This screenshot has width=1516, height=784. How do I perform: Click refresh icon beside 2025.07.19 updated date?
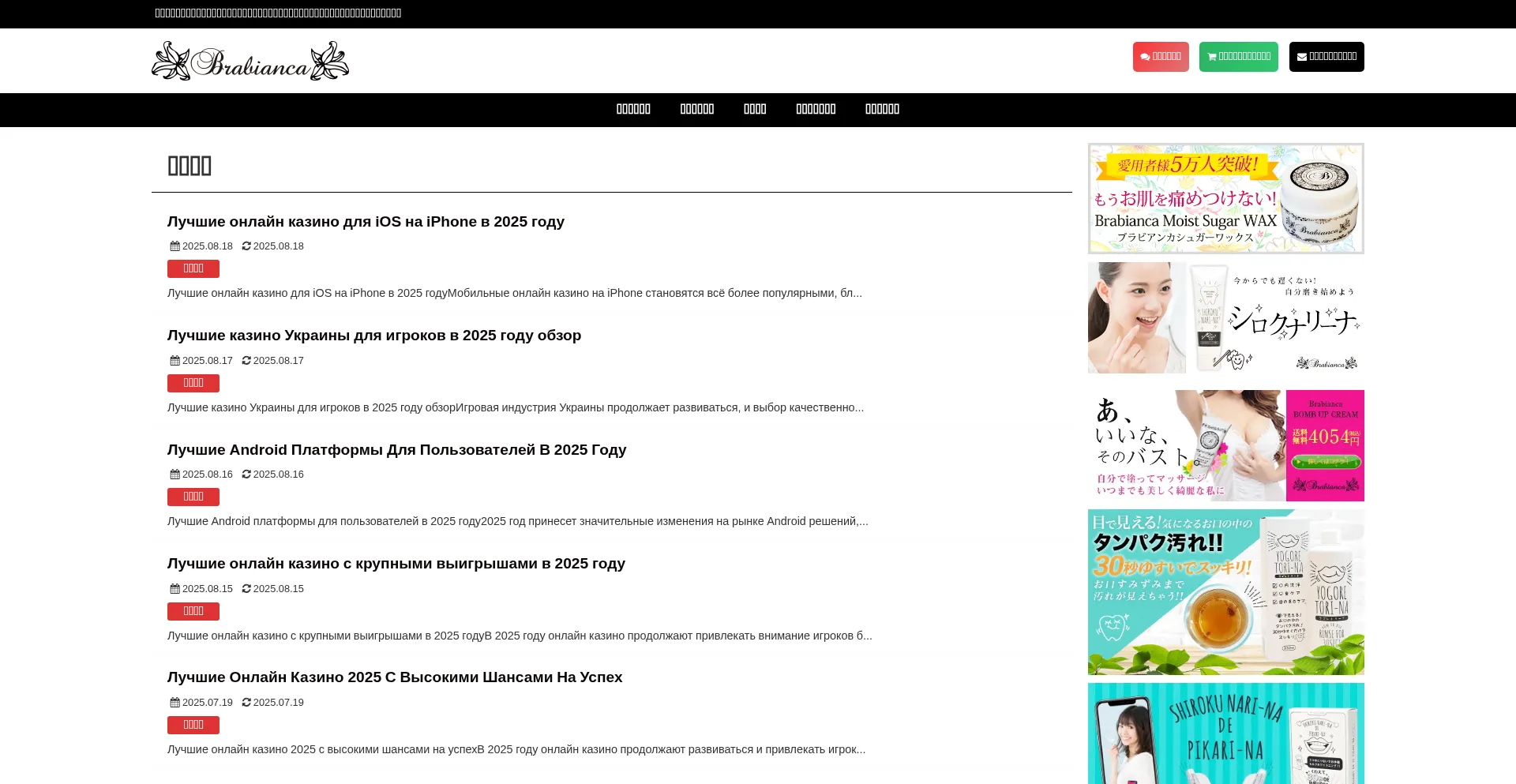tap(246, 703)
